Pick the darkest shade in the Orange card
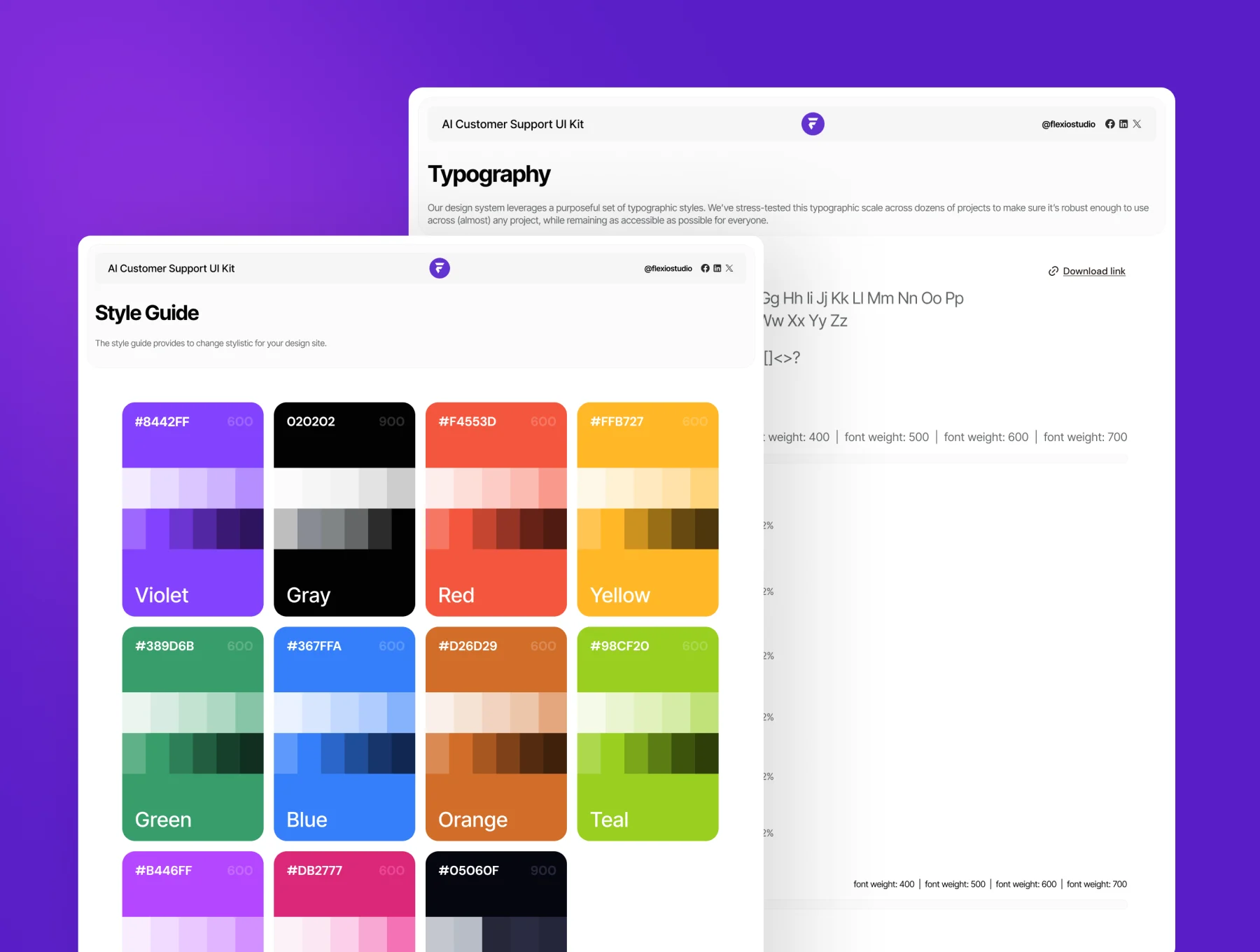1260x952 pixels. tap(555, 753)
